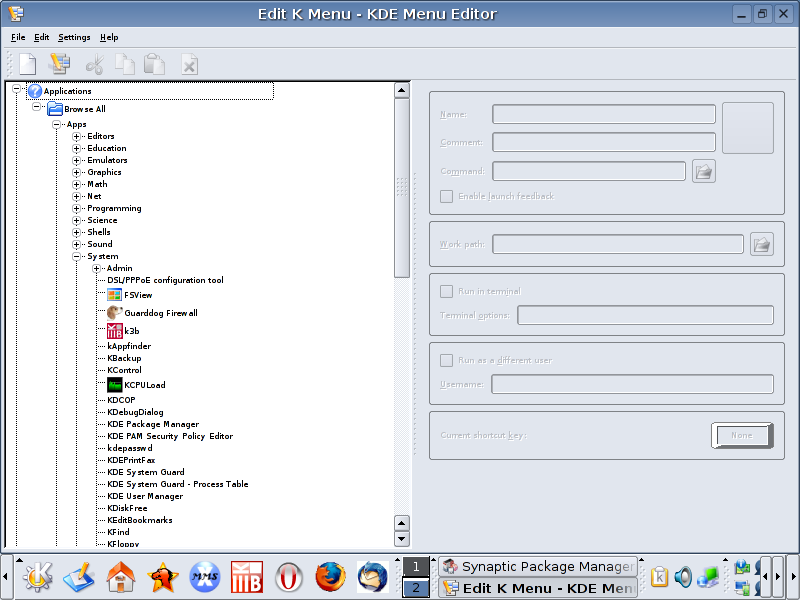Click the None shortcut key button
Screen dimensions: 800x600
(741, 435)
